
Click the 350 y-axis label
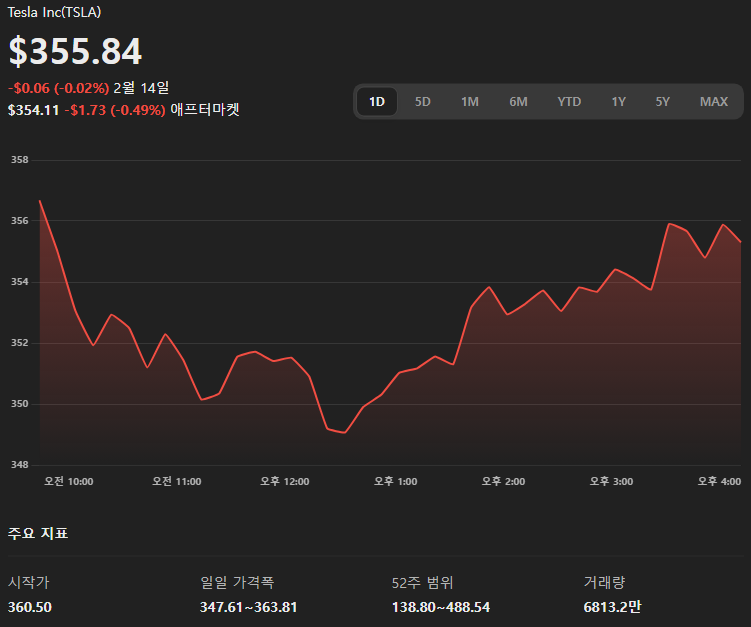(x=20, y=404)
